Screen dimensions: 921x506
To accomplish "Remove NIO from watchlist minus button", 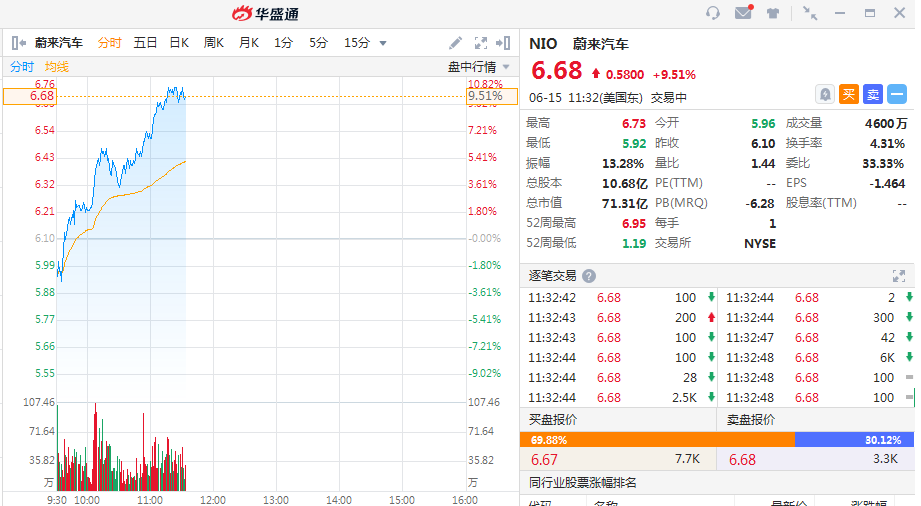I will [897, 94].
